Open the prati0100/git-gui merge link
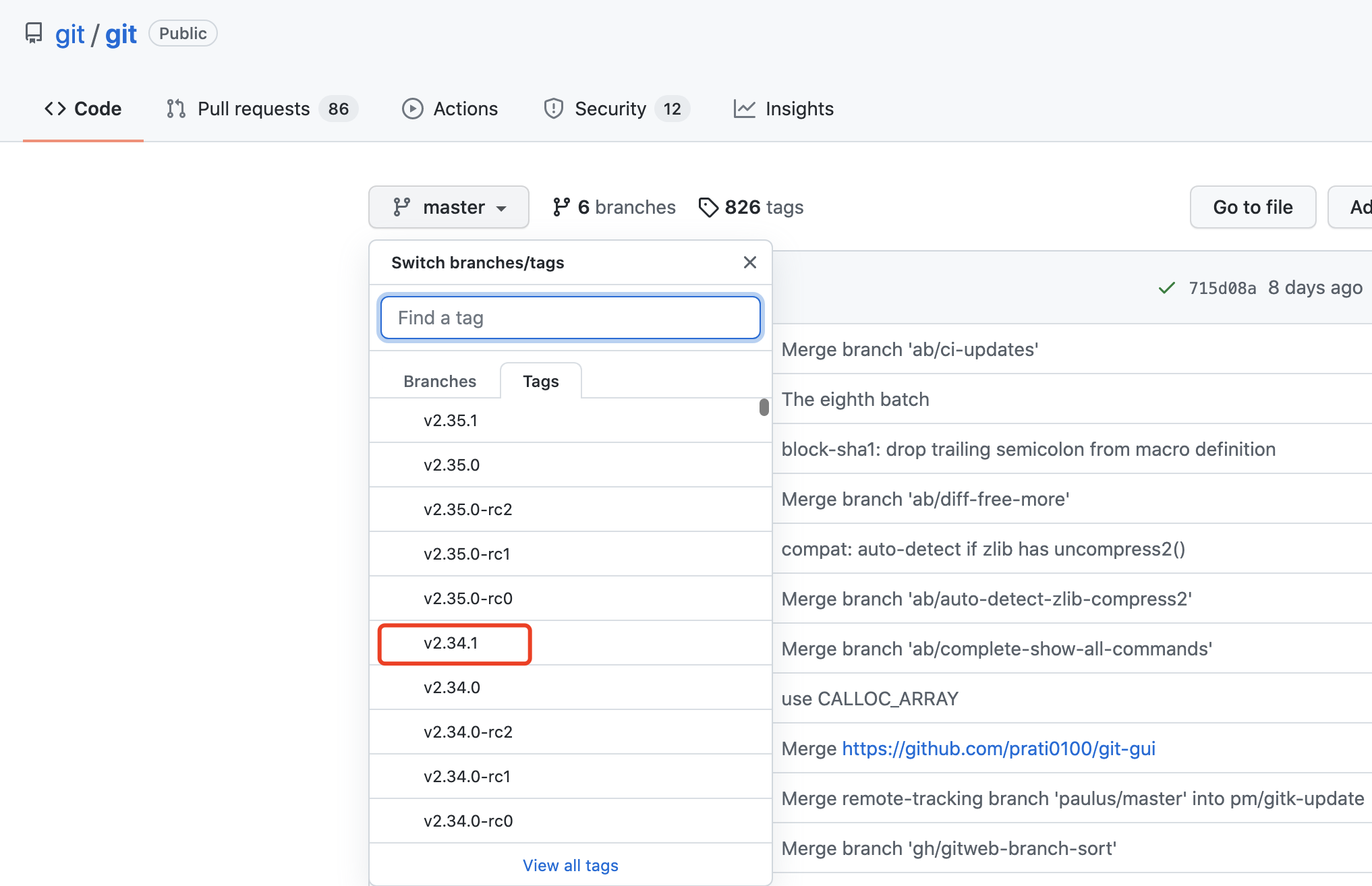1372x886 pixels. coord(998,748)
